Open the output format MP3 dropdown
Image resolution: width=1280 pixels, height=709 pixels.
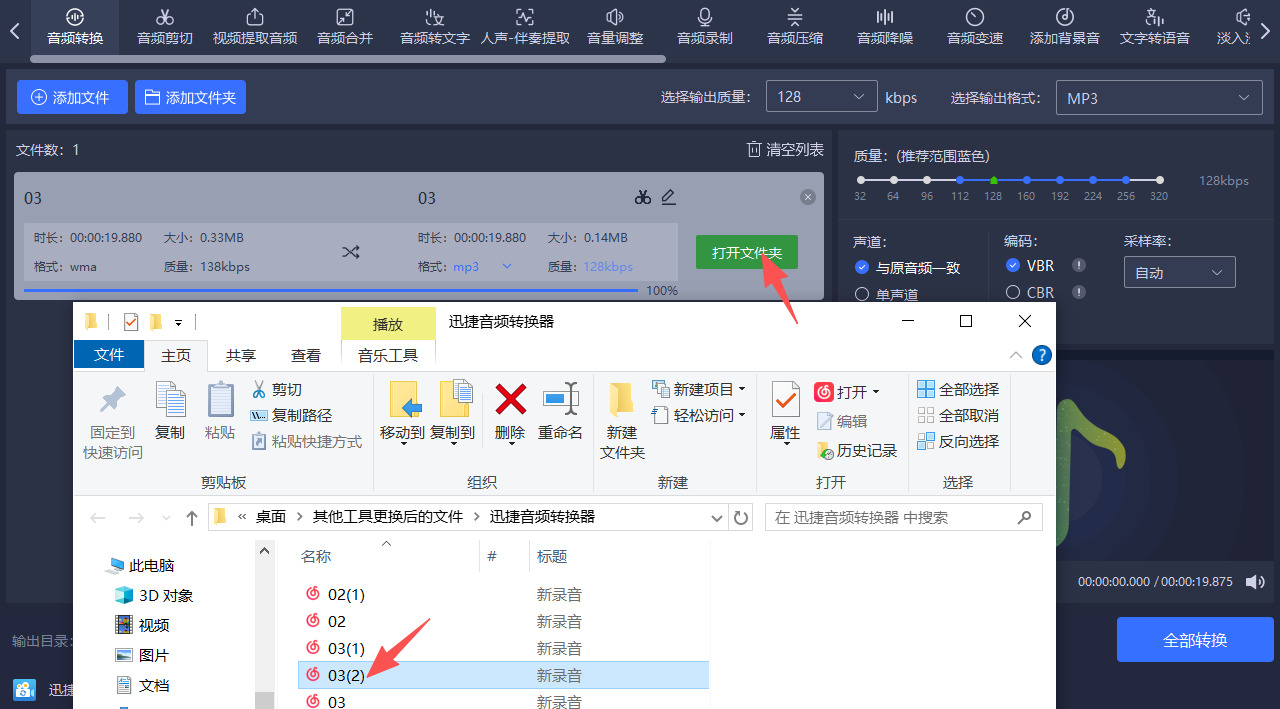(1159, 97)
